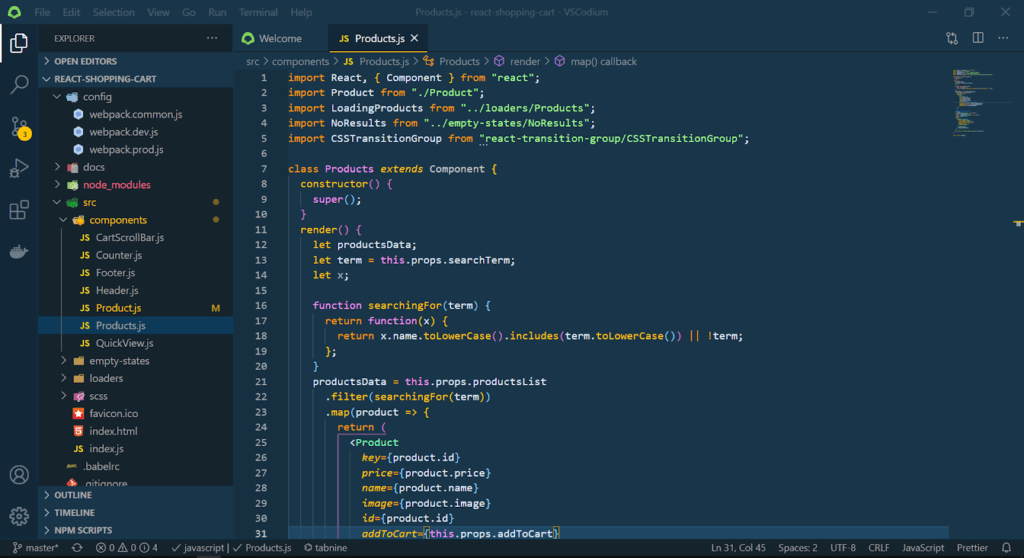Open Source Control view with badge
This screenshot has width=1024, height=558.
(x=19, y=127)
